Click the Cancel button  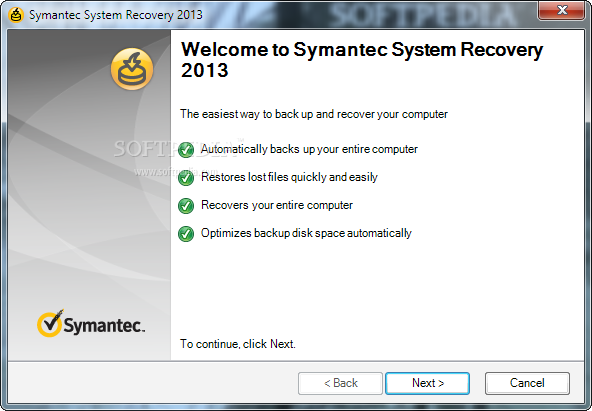(x=527, y=383)
